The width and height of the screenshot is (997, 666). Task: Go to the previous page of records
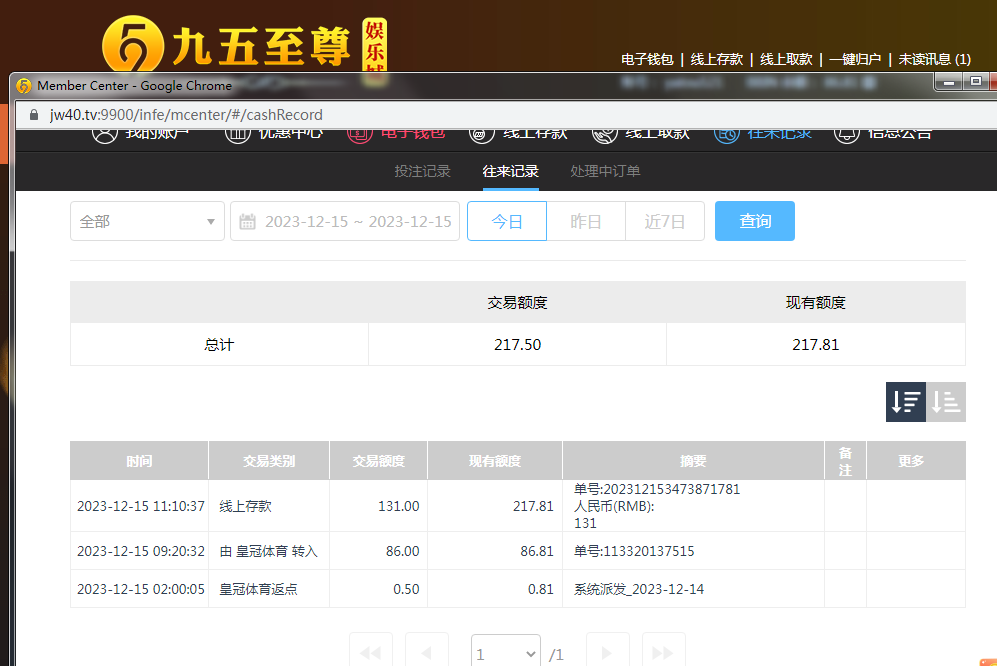tap(427, 652)
